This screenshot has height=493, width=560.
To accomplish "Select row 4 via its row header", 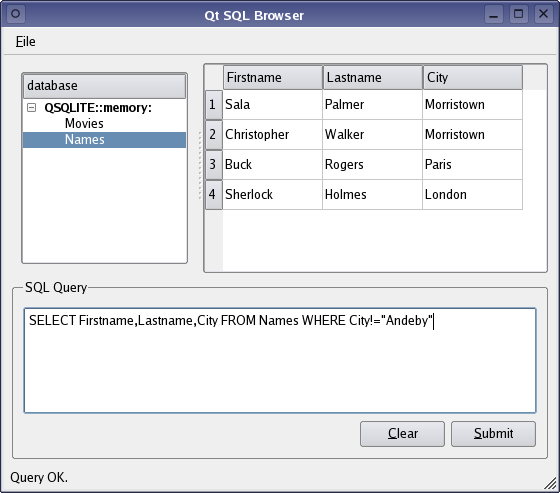I will click(x=214, y=195).
